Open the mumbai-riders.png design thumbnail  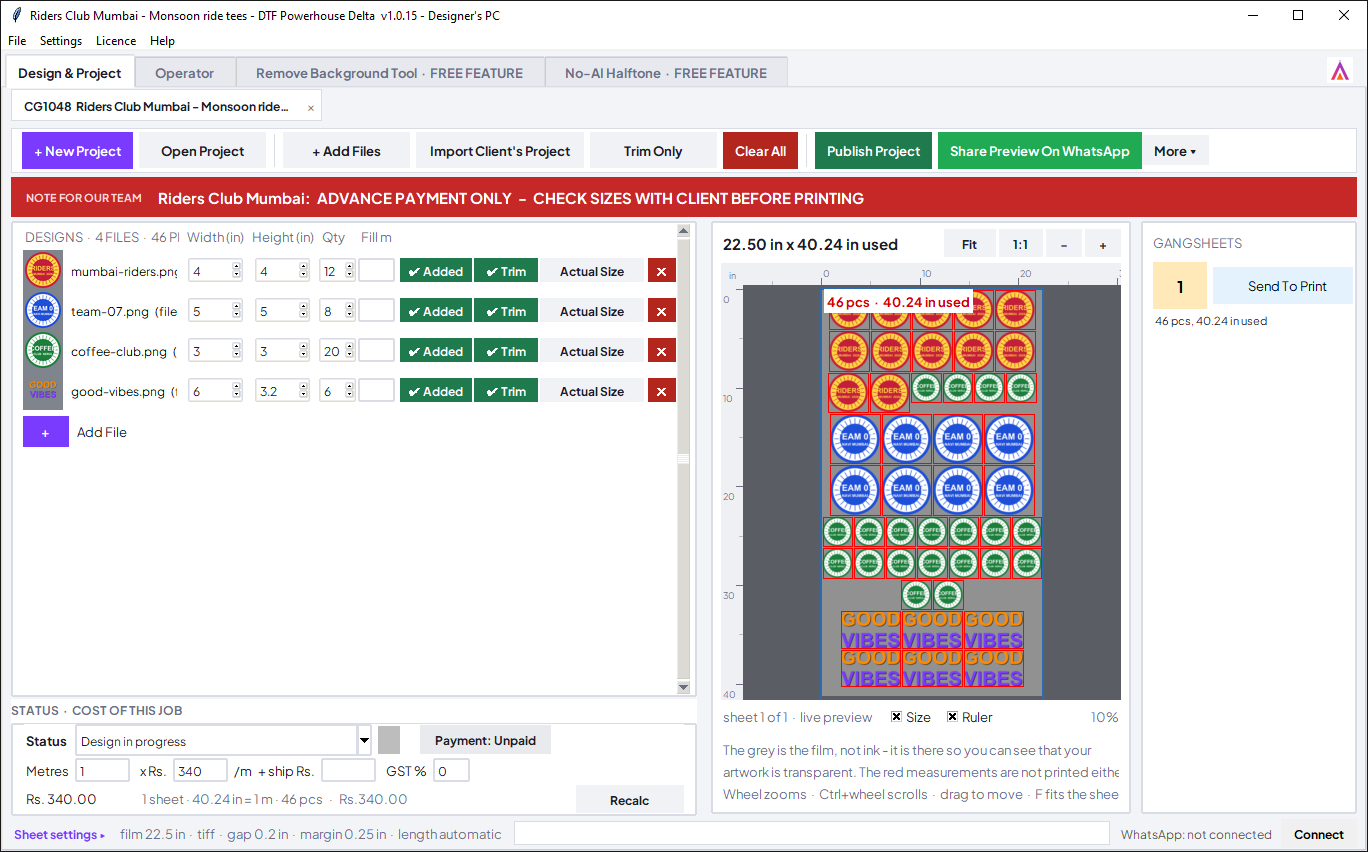[43, 271]
